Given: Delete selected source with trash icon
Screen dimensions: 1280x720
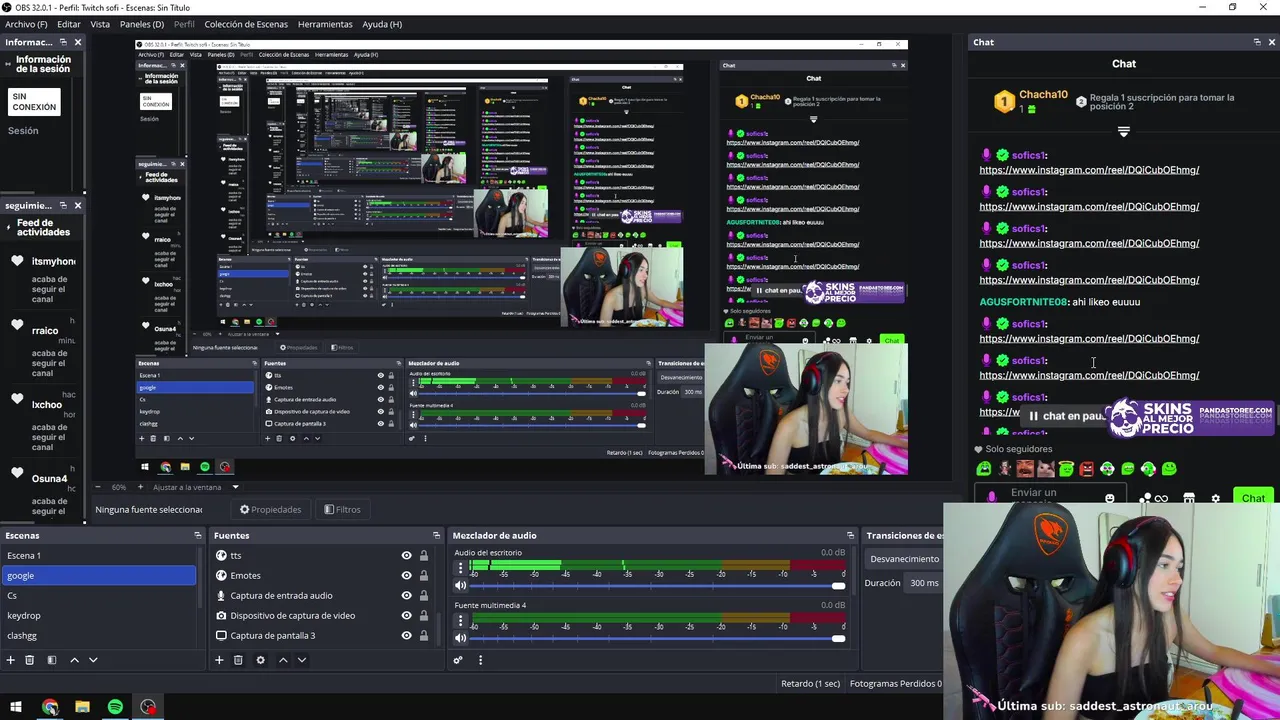Looking at the screenshot, I should (238, 660).
